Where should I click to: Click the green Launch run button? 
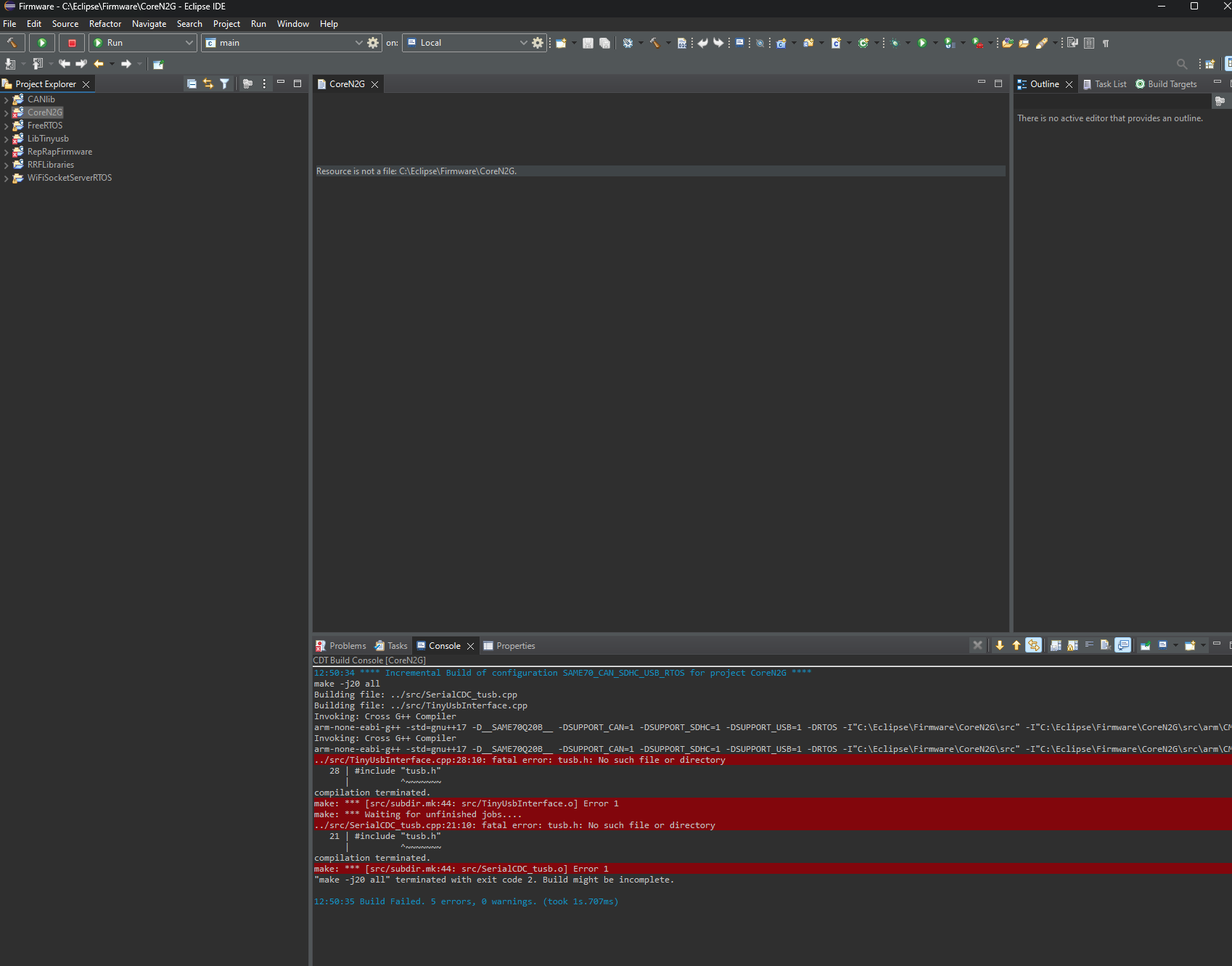click(x=42, y=43)
